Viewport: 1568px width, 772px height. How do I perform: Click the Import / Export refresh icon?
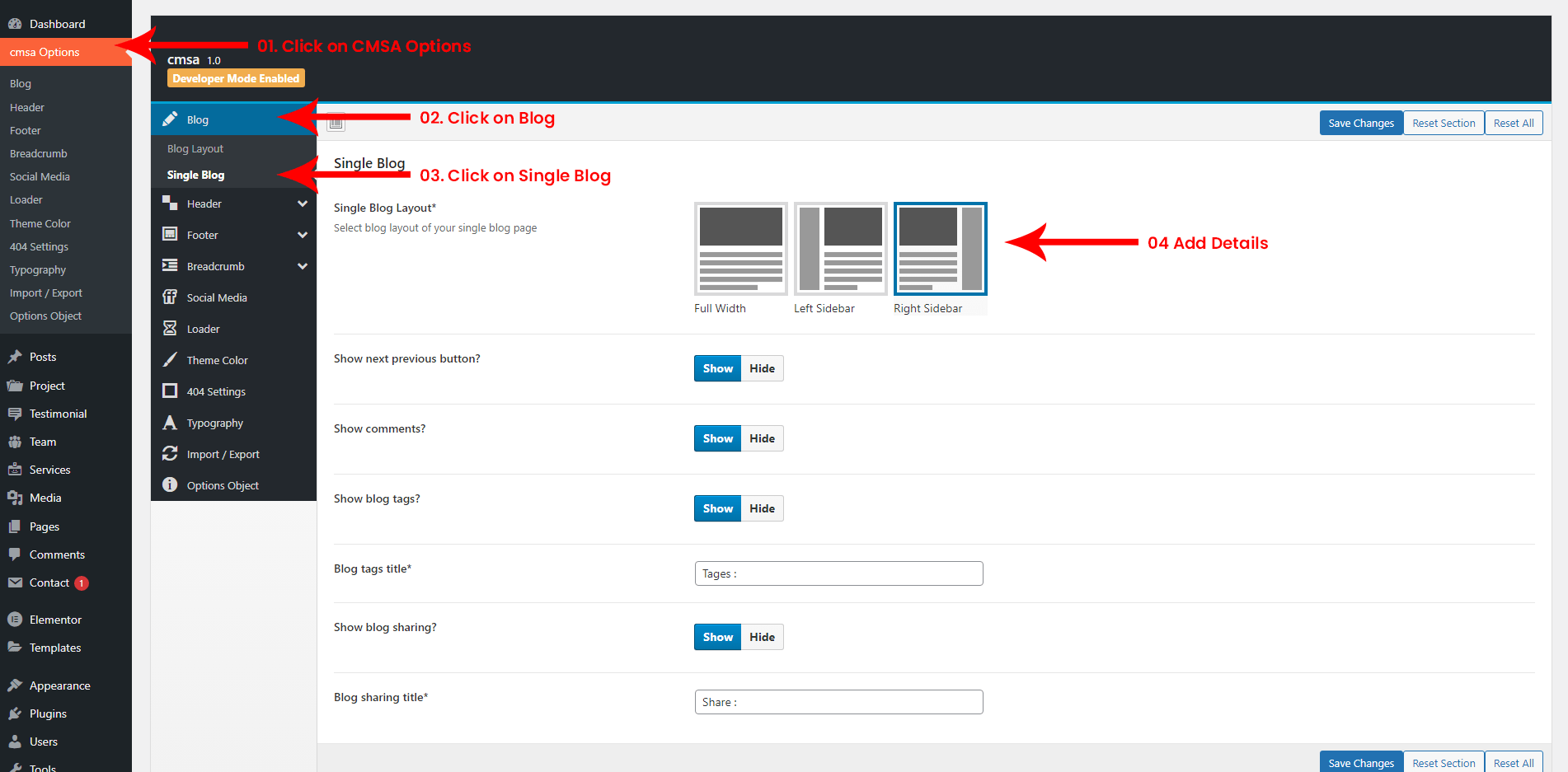click(170, 454)
